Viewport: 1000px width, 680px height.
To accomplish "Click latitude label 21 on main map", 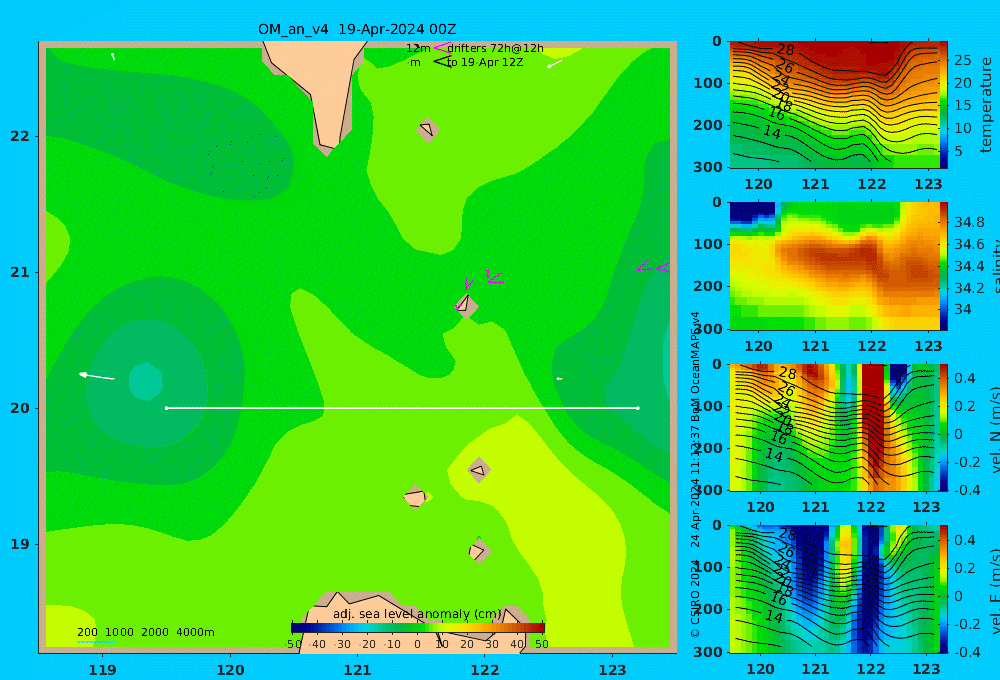I will (20, 272).
